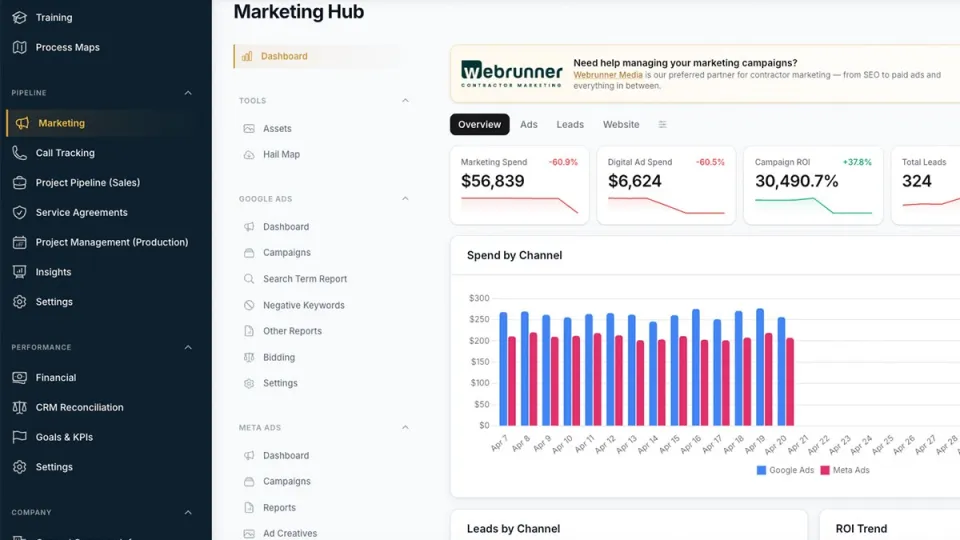Click the -60.9% Marketing Spend change
The width and height of the screenshot is (960, 540).
(x=563, y=162)
